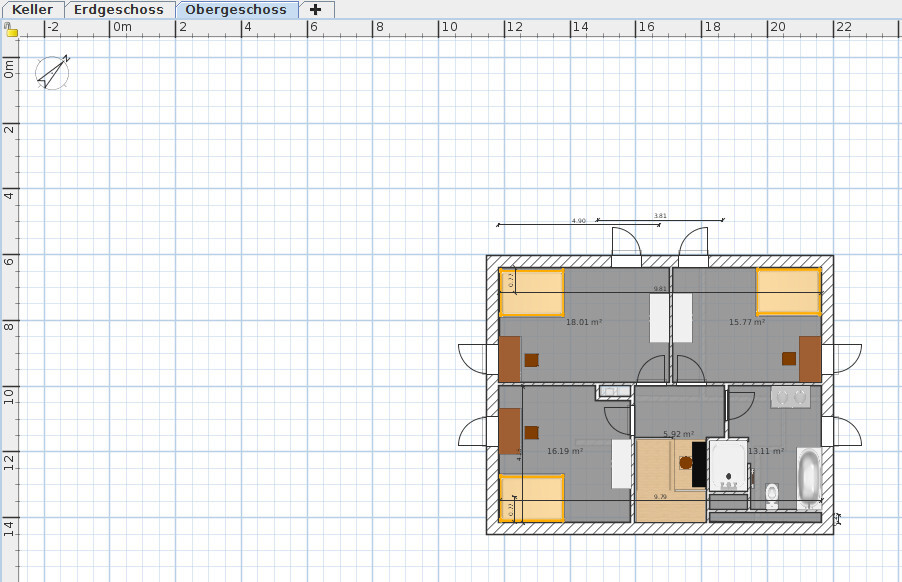Add a new level with plus tab
This screenshot has width=902, height=582.
tap(316, 9)
